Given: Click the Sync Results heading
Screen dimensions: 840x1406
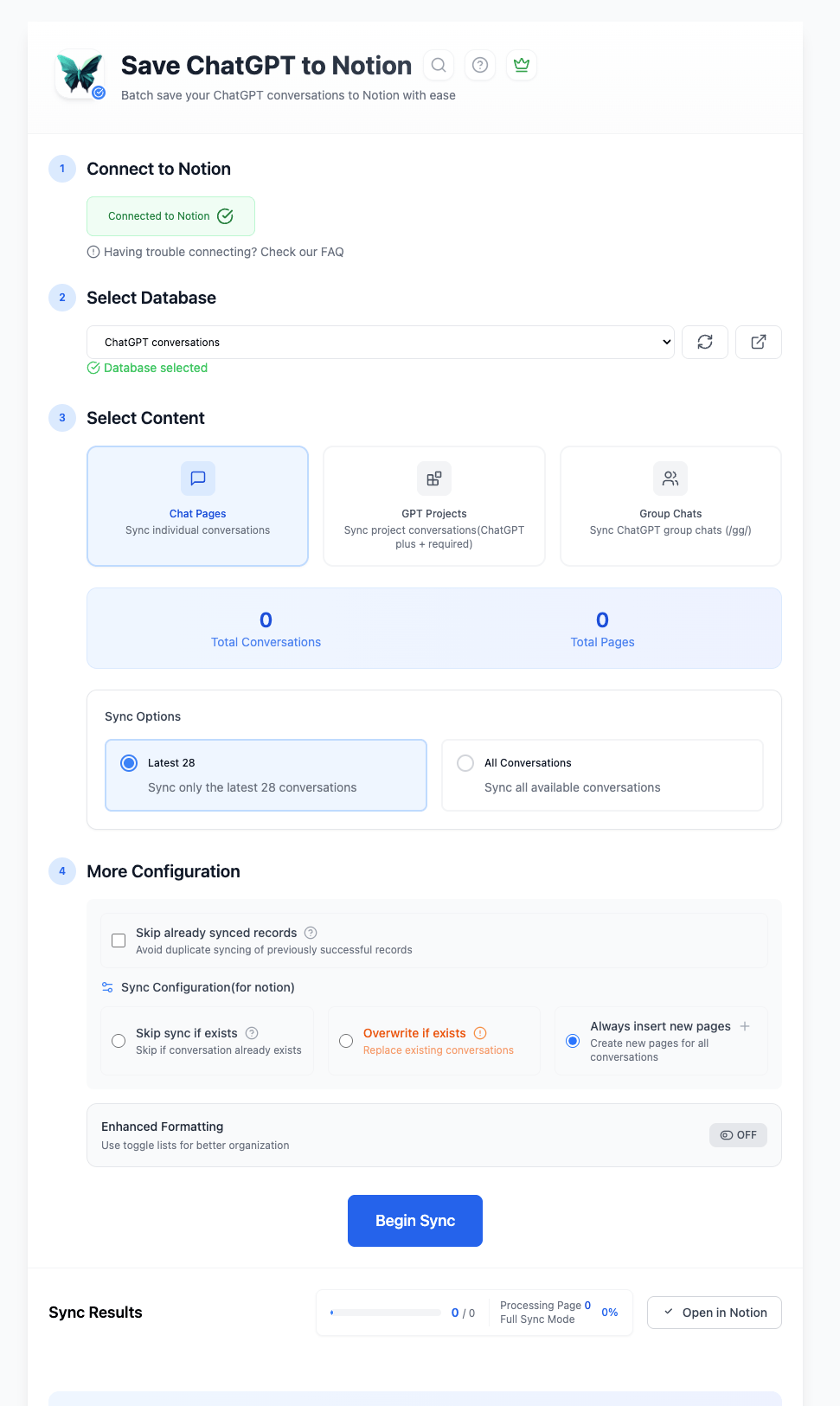Looking at the screenshot, I should tap(95, 1313).
